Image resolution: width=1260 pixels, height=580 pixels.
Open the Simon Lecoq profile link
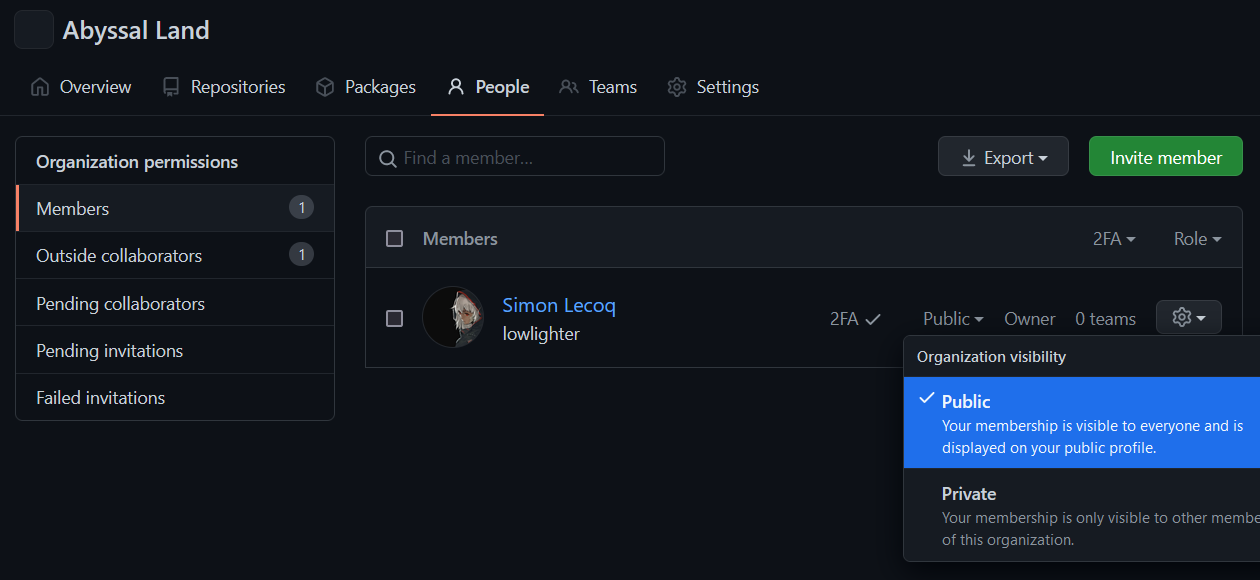(x=559, y=305)
